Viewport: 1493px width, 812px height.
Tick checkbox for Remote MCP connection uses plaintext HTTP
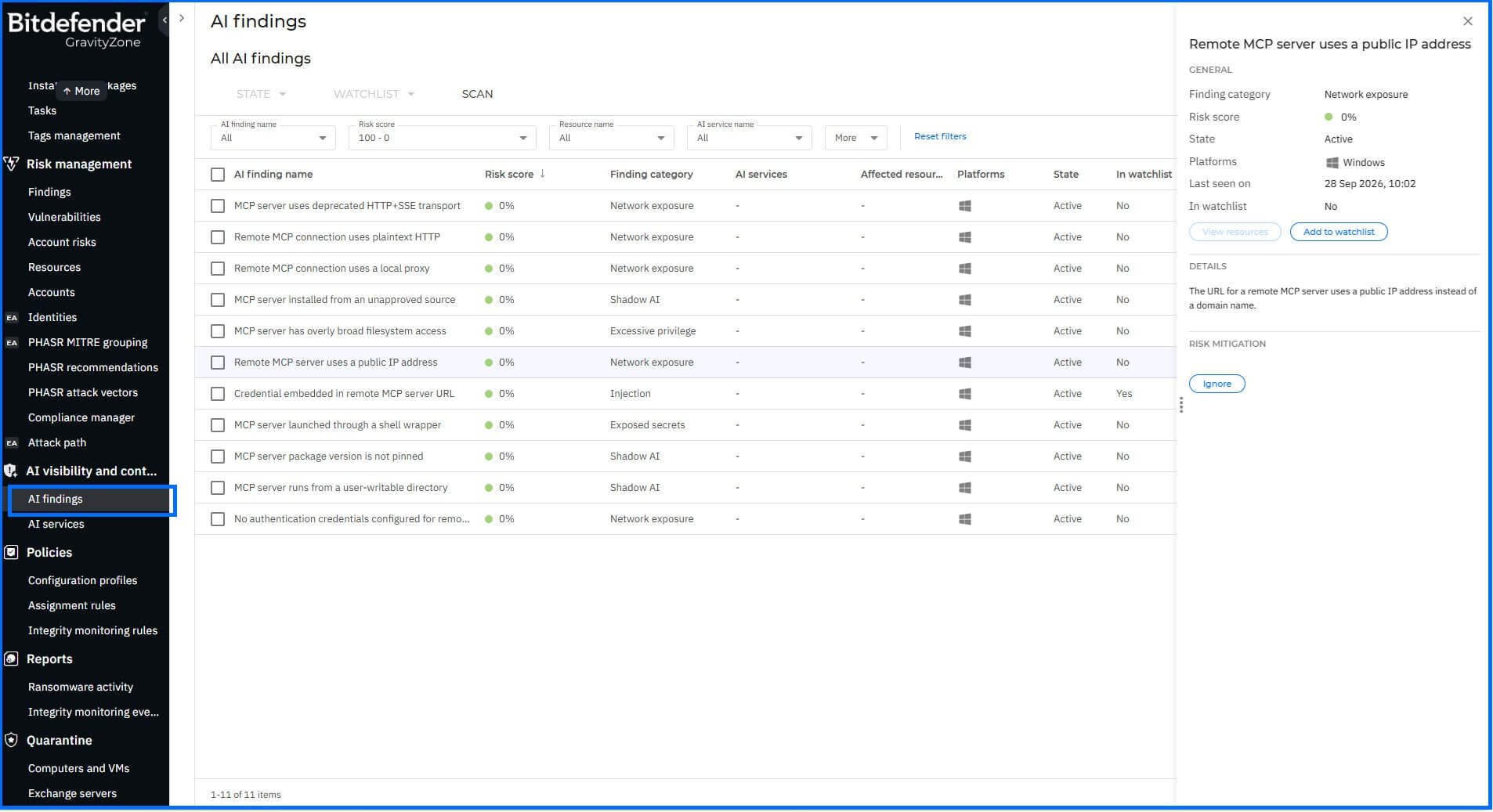click(x=218, y=237)
